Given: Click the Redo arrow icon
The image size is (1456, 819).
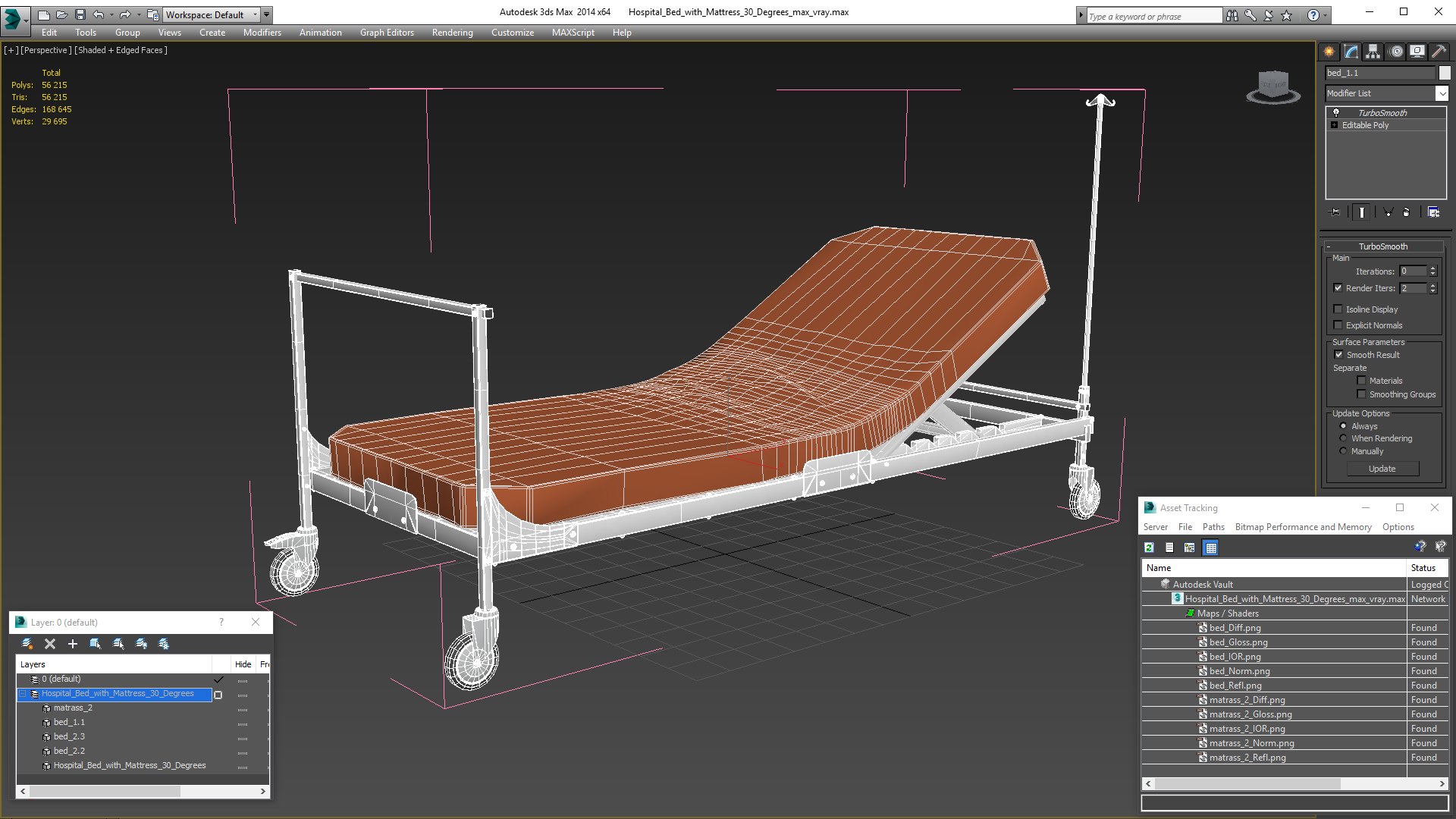Looking at the screenshot, I should click(125, 14).
